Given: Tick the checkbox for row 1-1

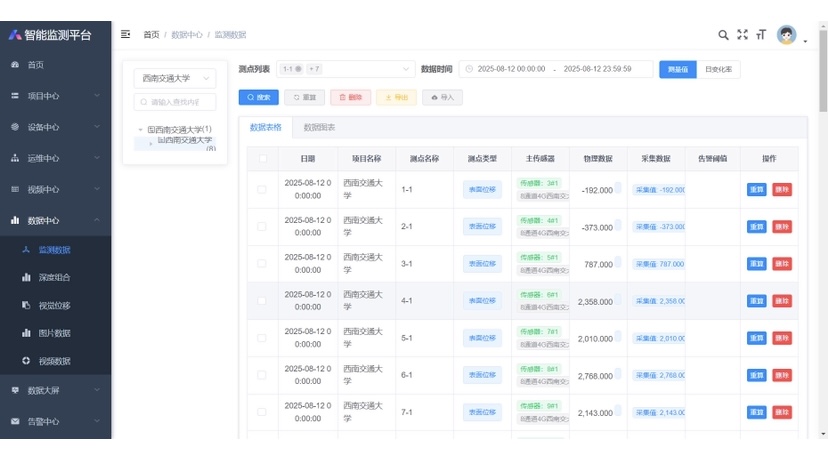Looking at the screenshot, I should (x=263, y=189).
